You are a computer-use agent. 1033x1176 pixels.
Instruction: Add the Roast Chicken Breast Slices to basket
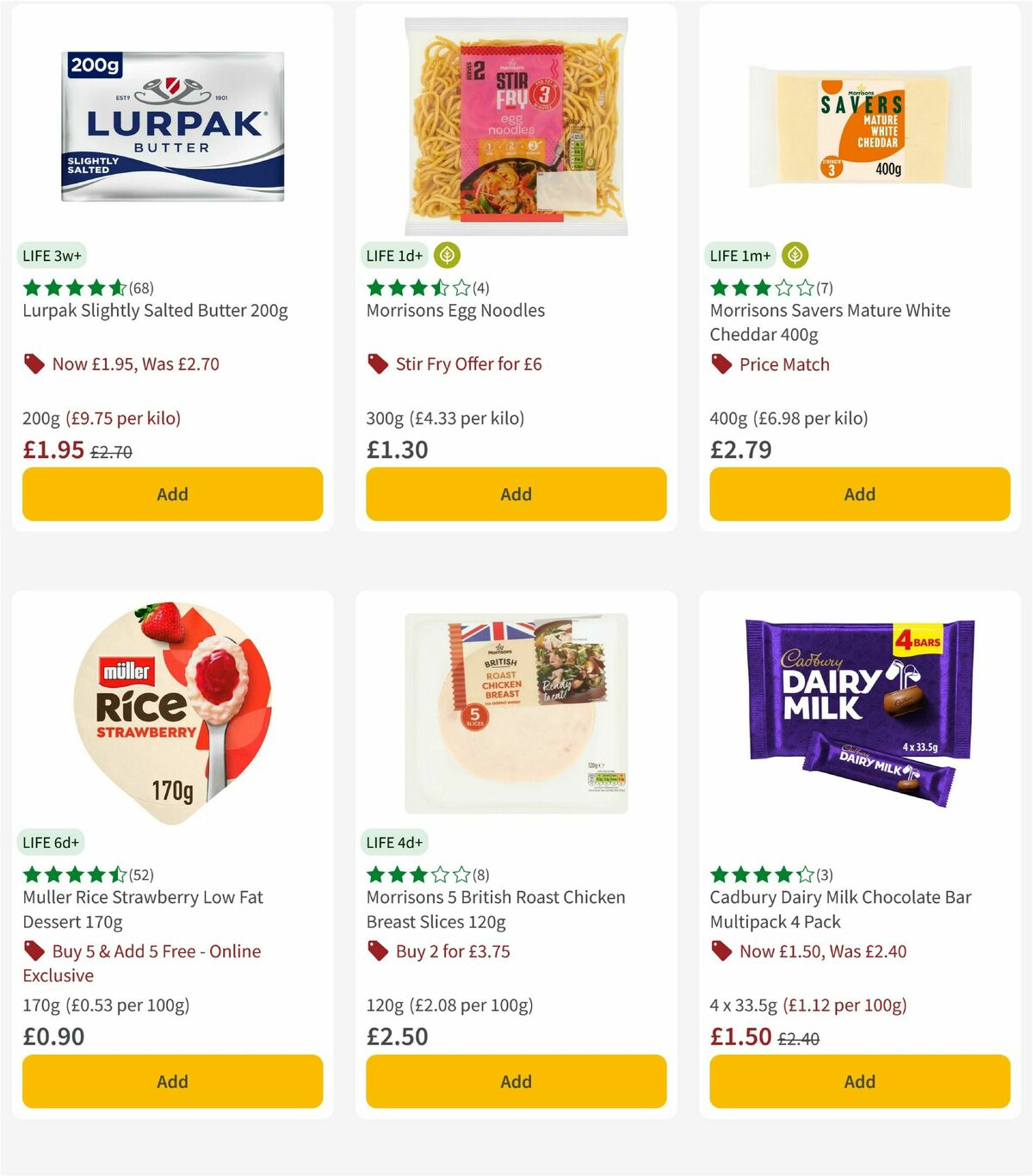(x=515, y=1081)
